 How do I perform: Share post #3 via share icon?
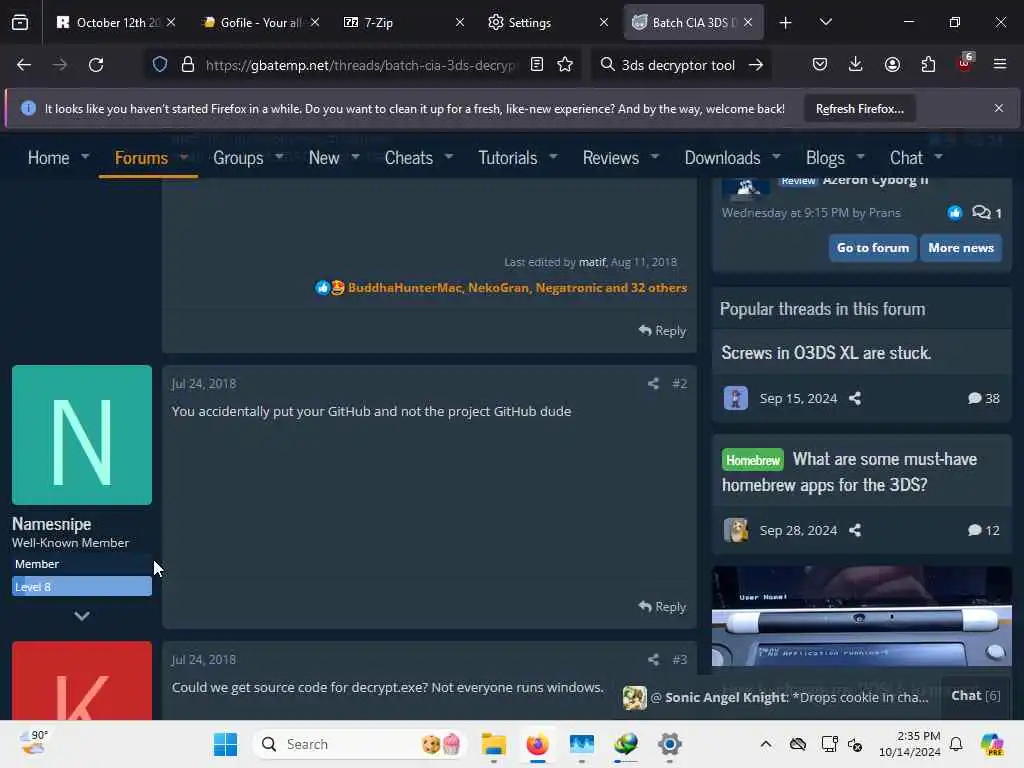tap(653, 660)
